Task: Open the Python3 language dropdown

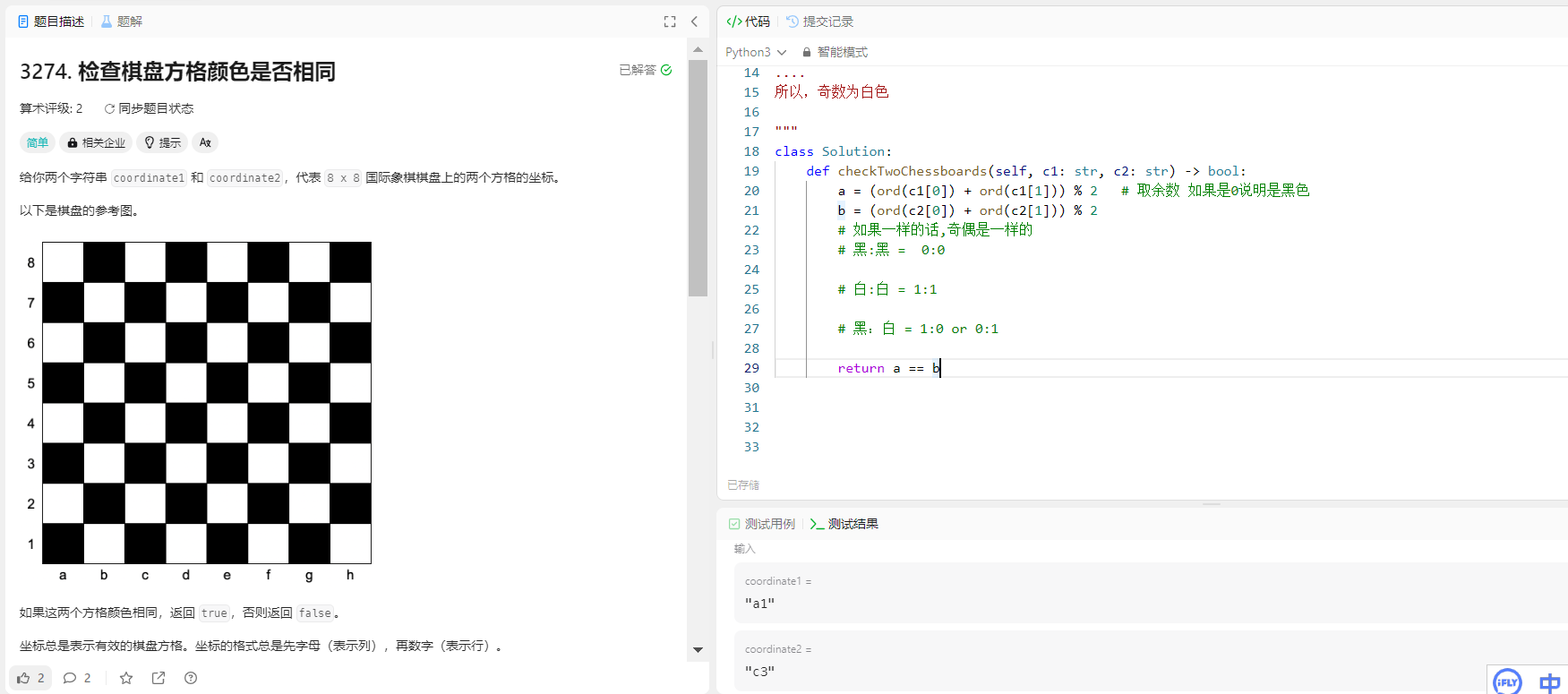Action: pos(756,52)
